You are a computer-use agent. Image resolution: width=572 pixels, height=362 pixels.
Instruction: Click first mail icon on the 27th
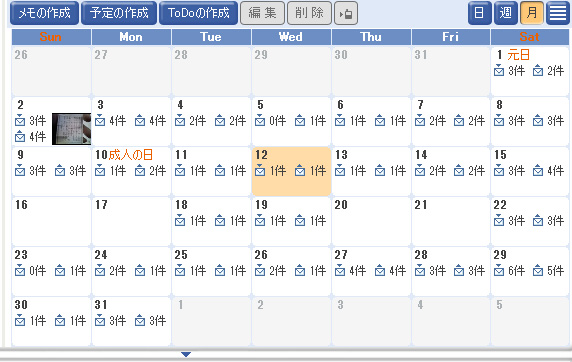click(340, 270)
